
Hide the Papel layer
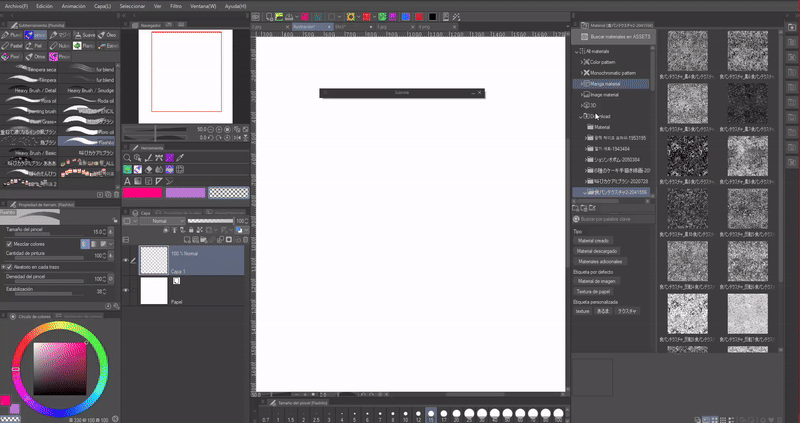coord(127,290)
